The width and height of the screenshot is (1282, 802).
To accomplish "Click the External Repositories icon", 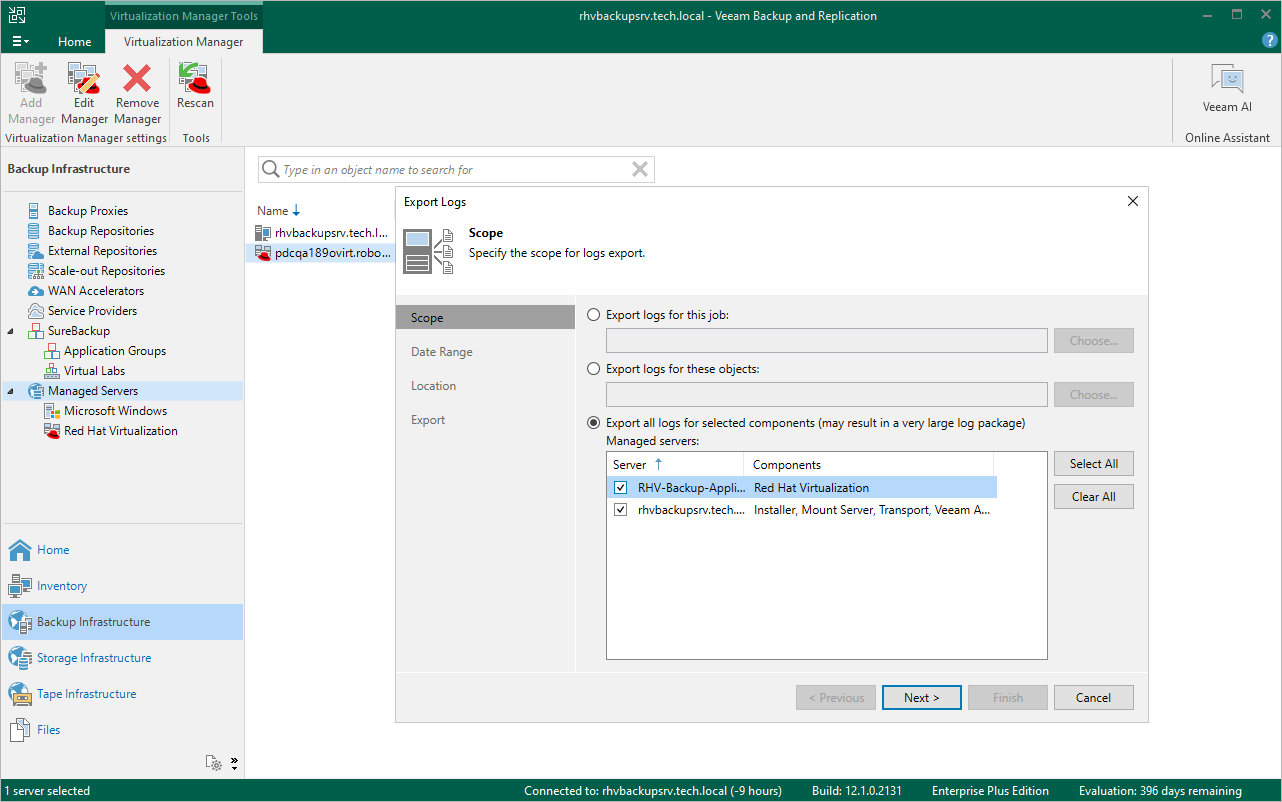I will tap(37, 251).
